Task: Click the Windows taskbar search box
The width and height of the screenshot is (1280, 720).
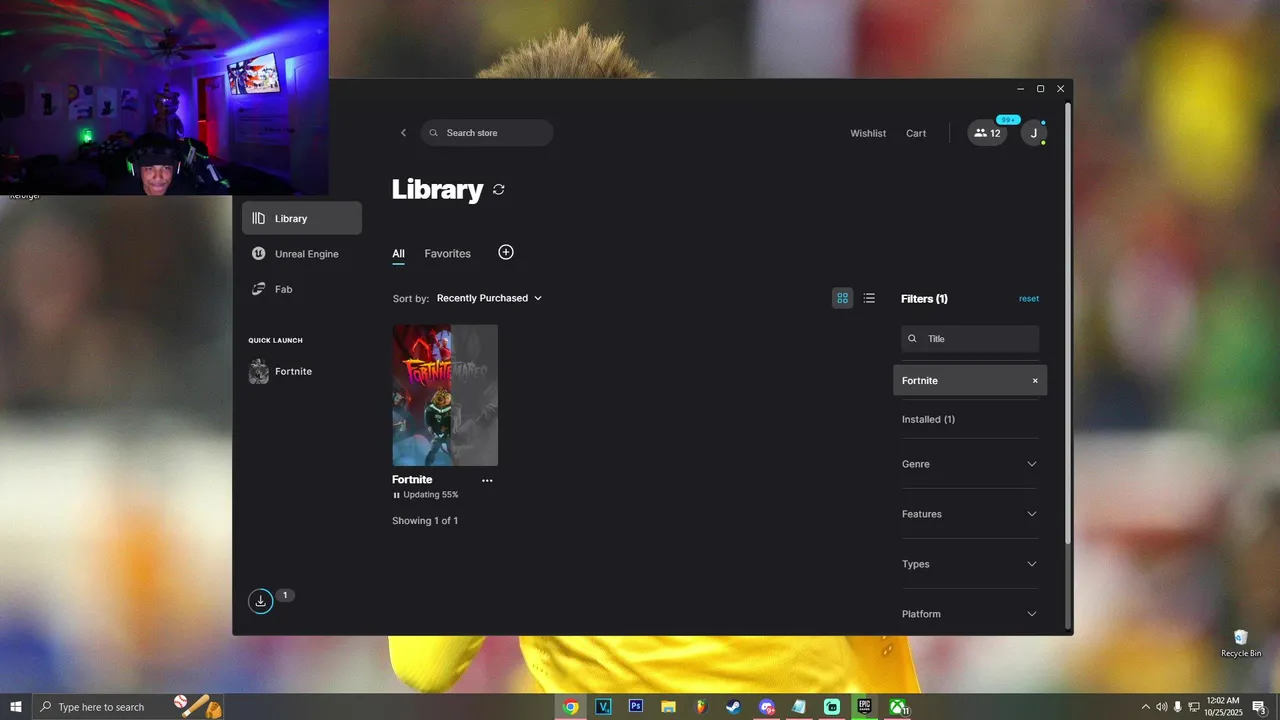Action: tap(128, 707)
